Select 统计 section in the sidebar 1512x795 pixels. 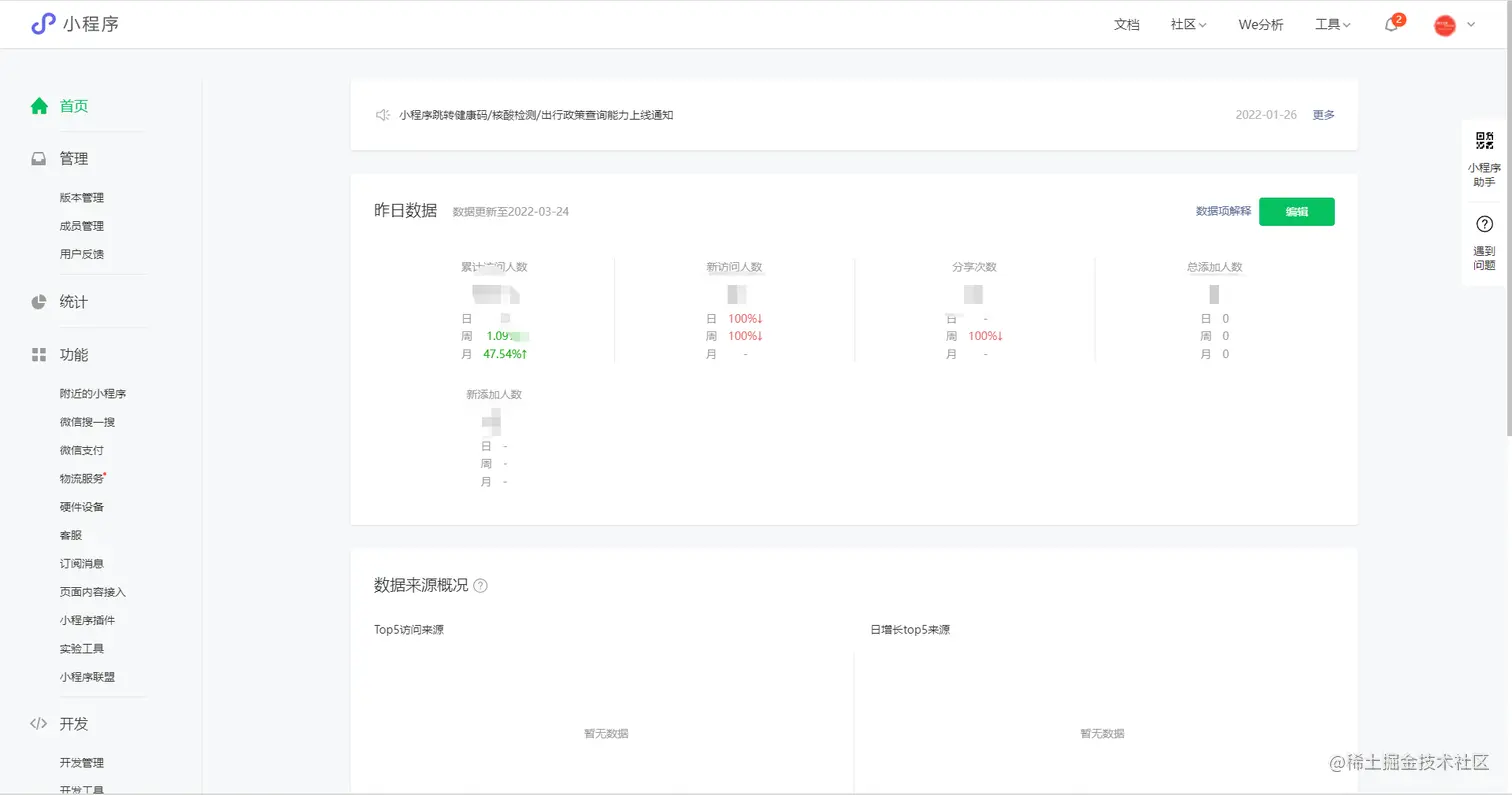(74, 302)
